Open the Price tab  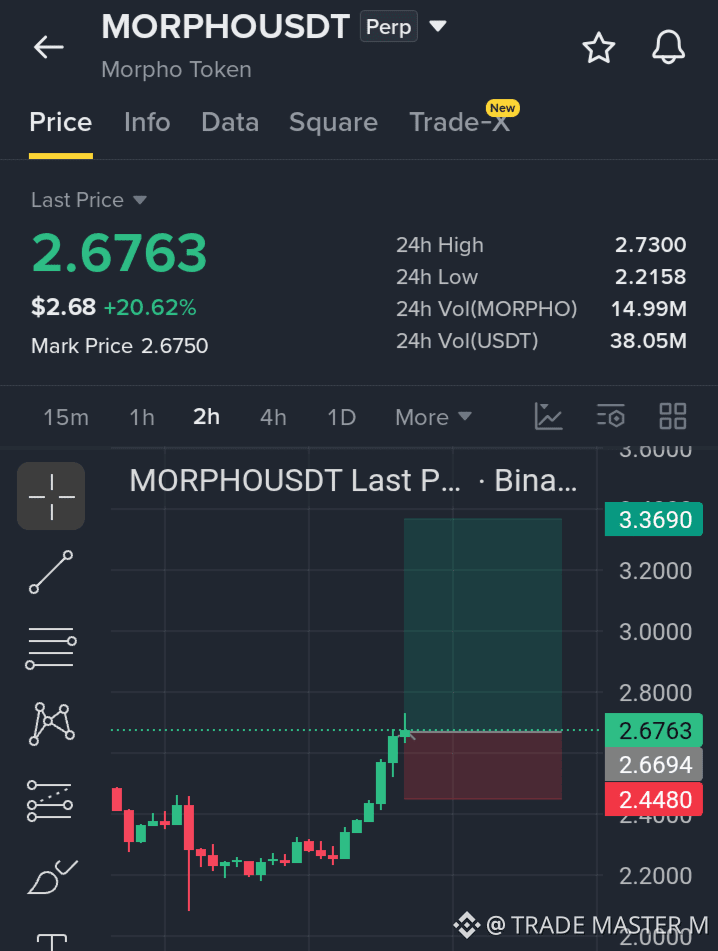[x=61, y=123]
